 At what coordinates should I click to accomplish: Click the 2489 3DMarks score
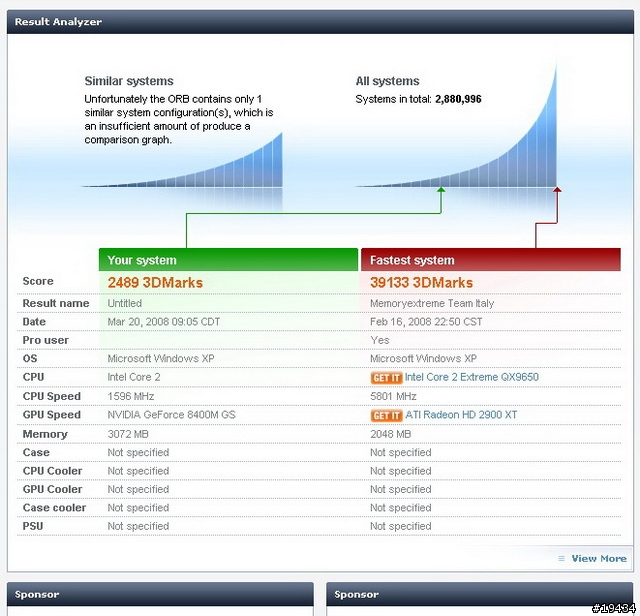click(155, 282)
